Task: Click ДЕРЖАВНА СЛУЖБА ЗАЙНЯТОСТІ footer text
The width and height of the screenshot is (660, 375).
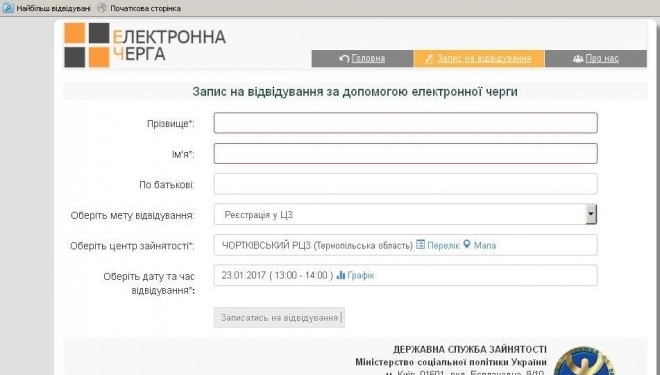Action: click(x=470, y=349)
